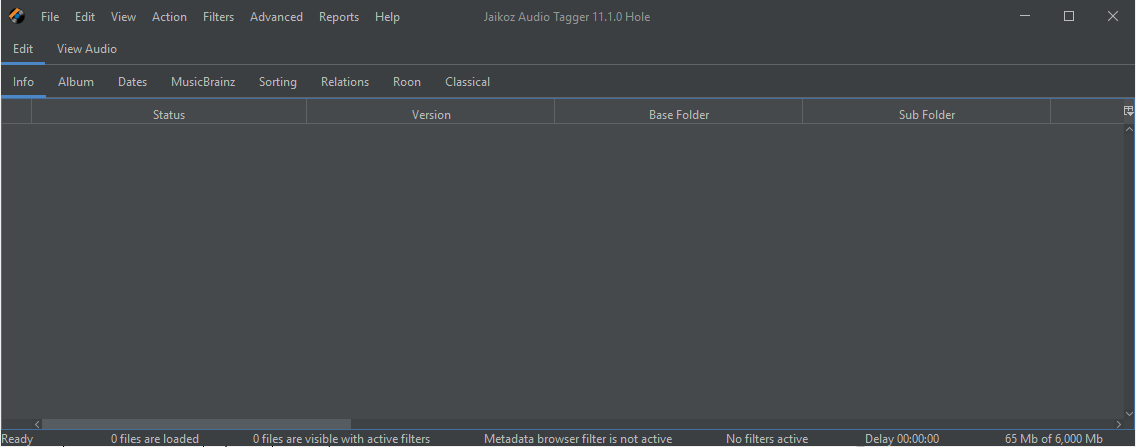Close the Jaikoz Audio Tagger window
This screenshot has height=447, width=1136.
tap(1113, 16)
